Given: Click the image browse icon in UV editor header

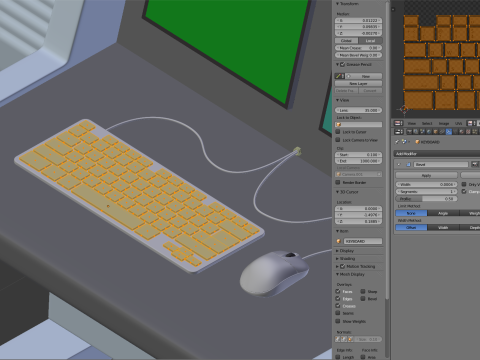Looking at the screenshot, I should 470,123.
